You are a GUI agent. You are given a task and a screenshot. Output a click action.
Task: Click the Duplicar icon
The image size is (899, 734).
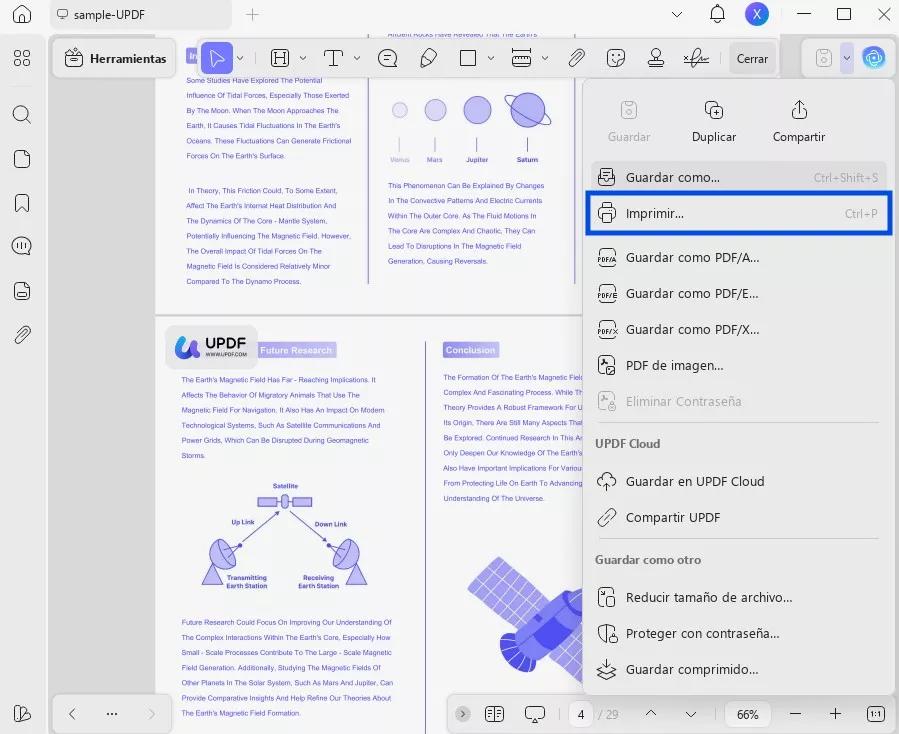pyautogui.click(x=714, y=110)
